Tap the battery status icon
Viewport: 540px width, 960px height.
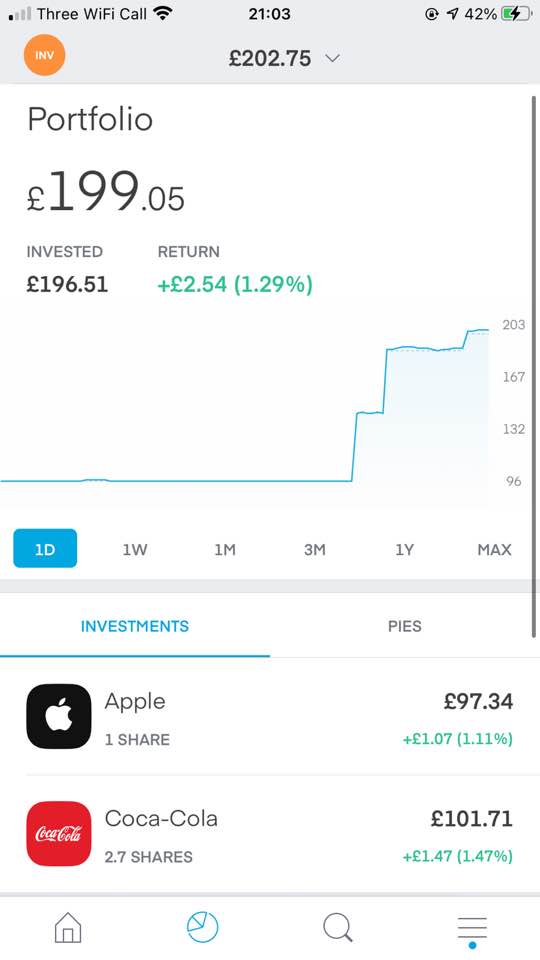coord(516,13)
